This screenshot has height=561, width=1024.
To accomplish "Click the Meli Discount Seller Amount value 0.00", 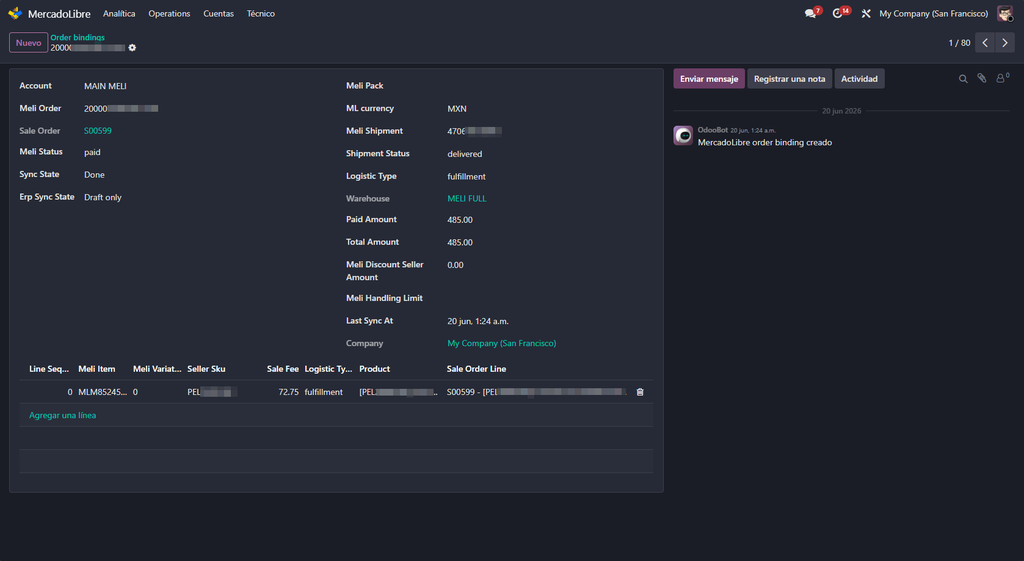I will [x=455, y=265].
